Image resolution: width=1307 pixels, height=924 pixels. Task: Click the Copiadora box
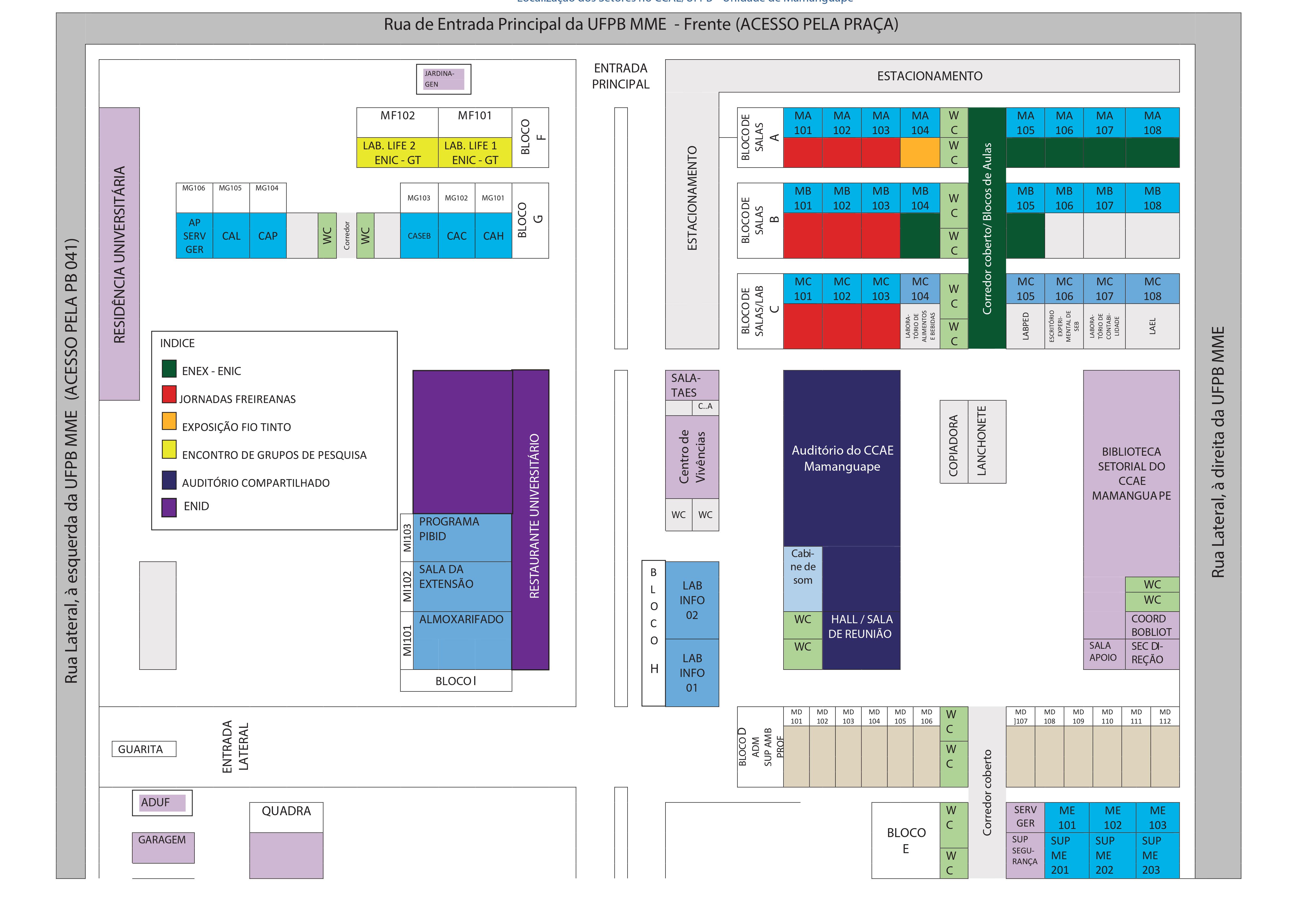953,442
